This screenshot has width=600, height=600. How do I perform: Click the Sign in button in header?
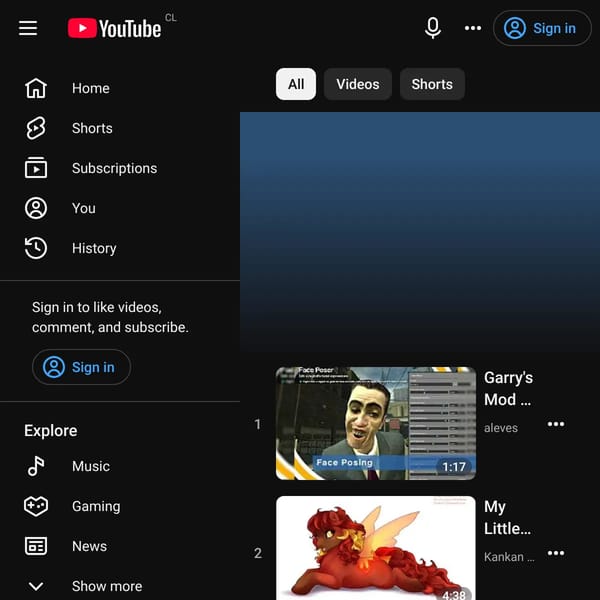click(542, 28)
